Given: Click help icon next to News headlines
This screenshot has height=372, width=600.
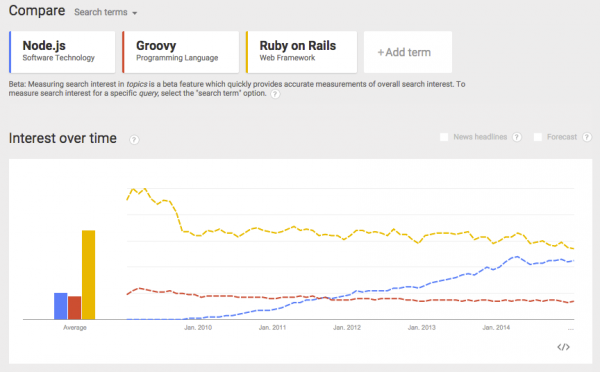Looking at the screenshot, I should [x=517, y=137].
